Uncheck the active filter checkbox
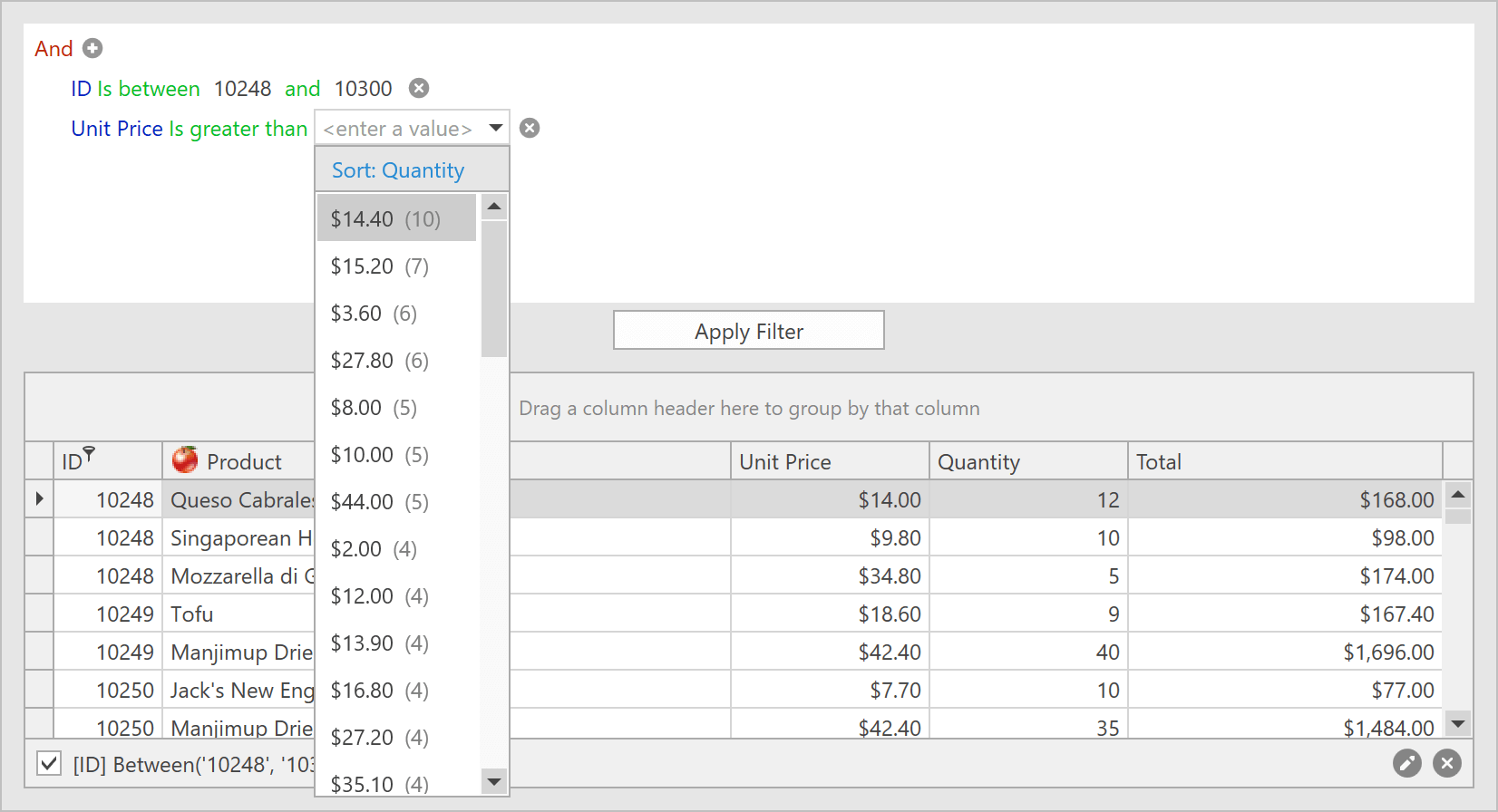The image size is (1498, 812). click(x=49, y=764)
